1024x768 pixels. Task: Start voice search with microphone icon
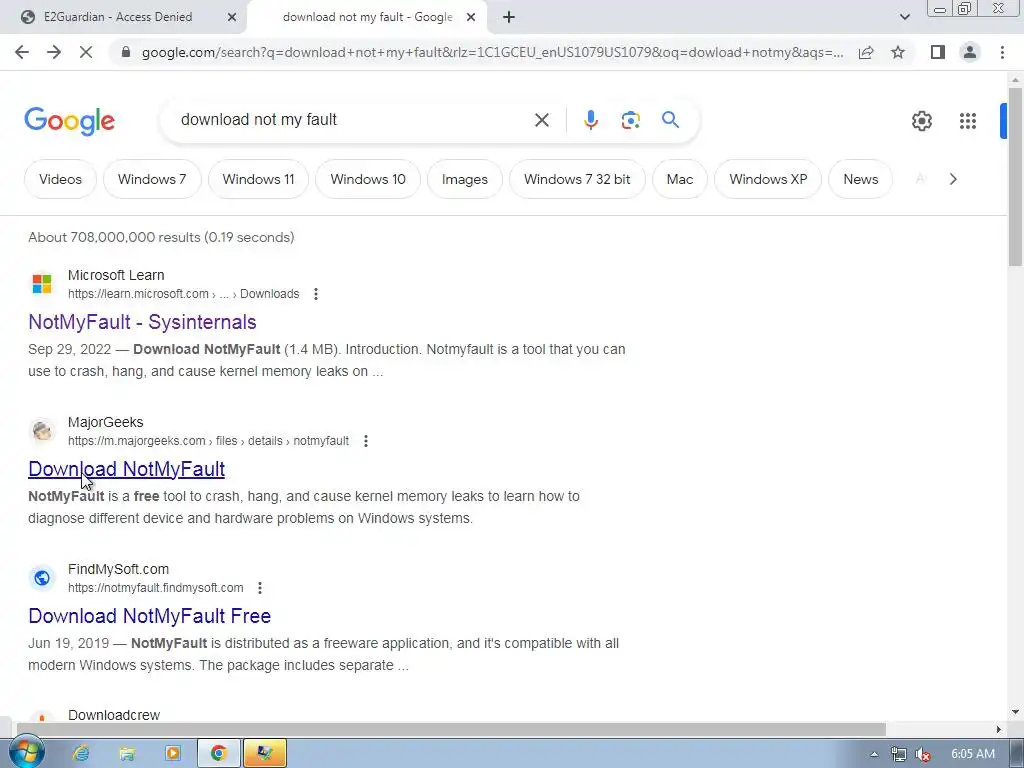[590, 120]
